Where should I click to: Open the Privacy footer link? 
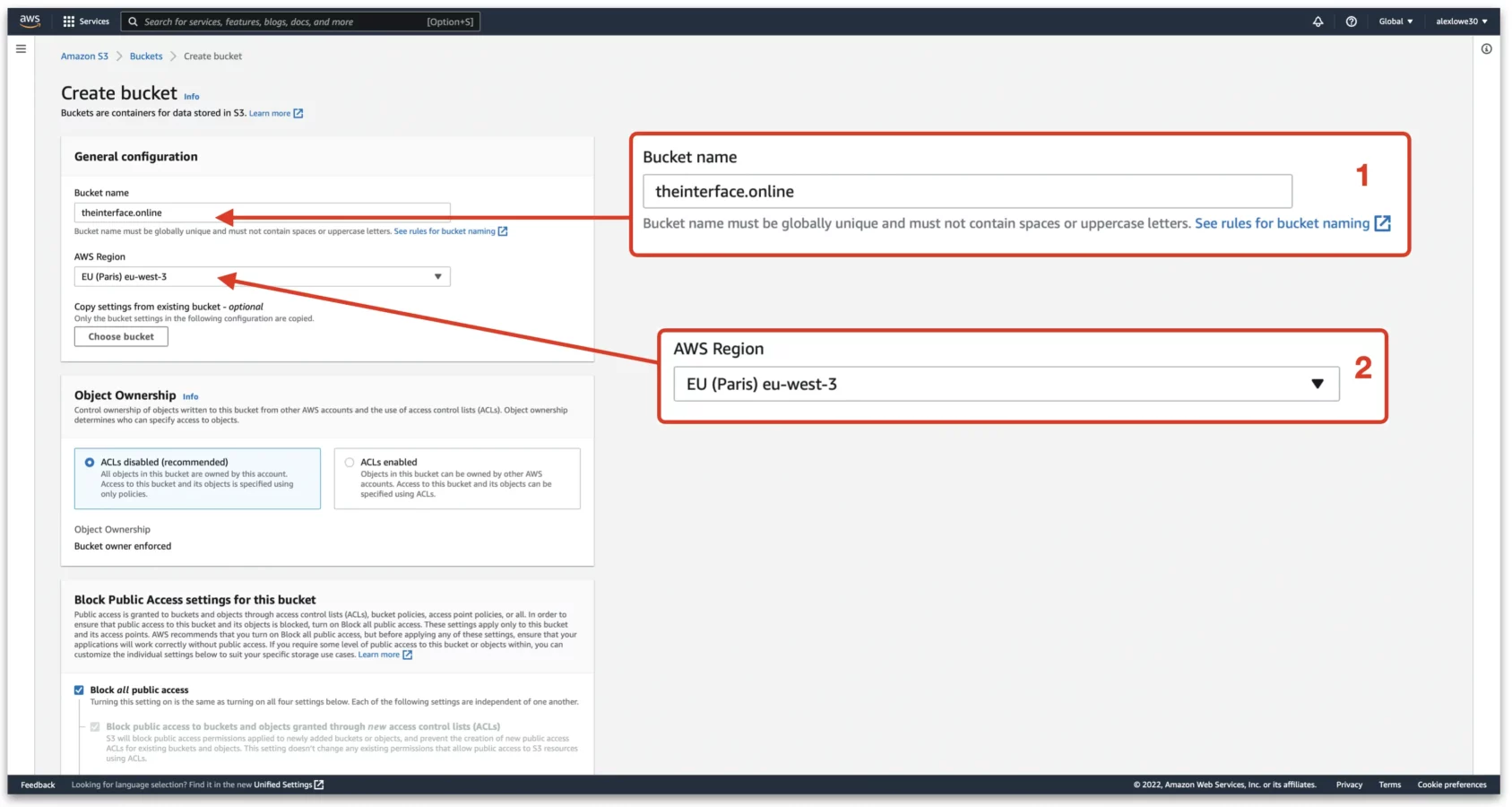1349,785
